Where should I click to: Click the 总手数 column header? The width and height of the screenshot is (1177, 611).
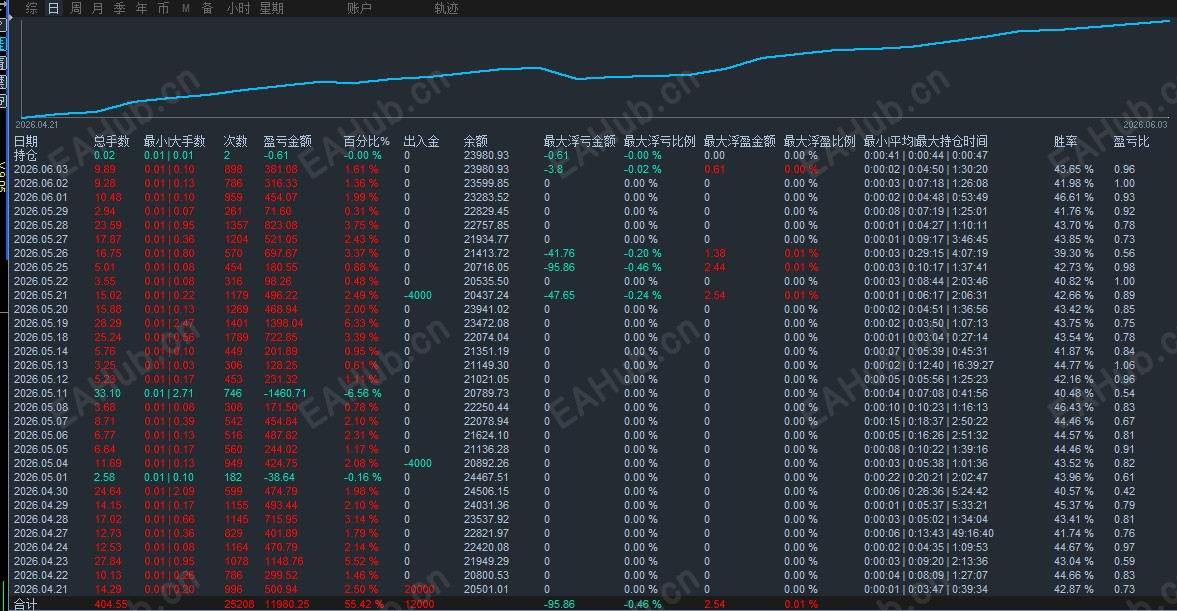point(112,141)
